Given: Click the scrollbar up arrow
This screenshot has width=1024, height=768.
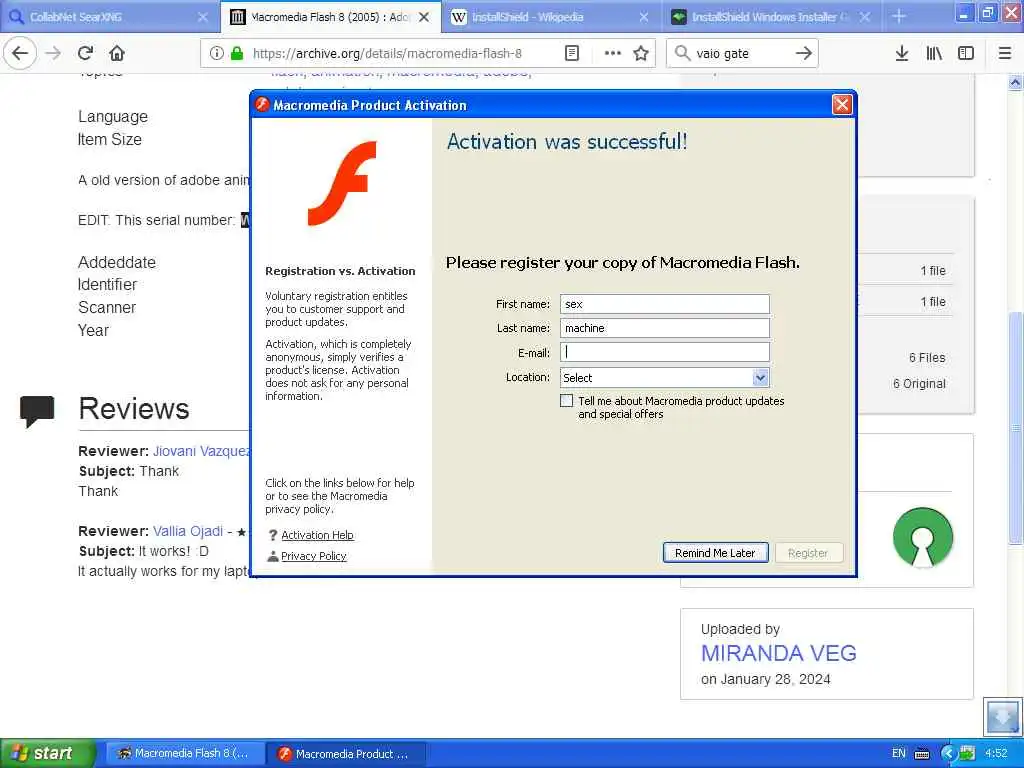Looking at the screenshot, I should 1015,83.
